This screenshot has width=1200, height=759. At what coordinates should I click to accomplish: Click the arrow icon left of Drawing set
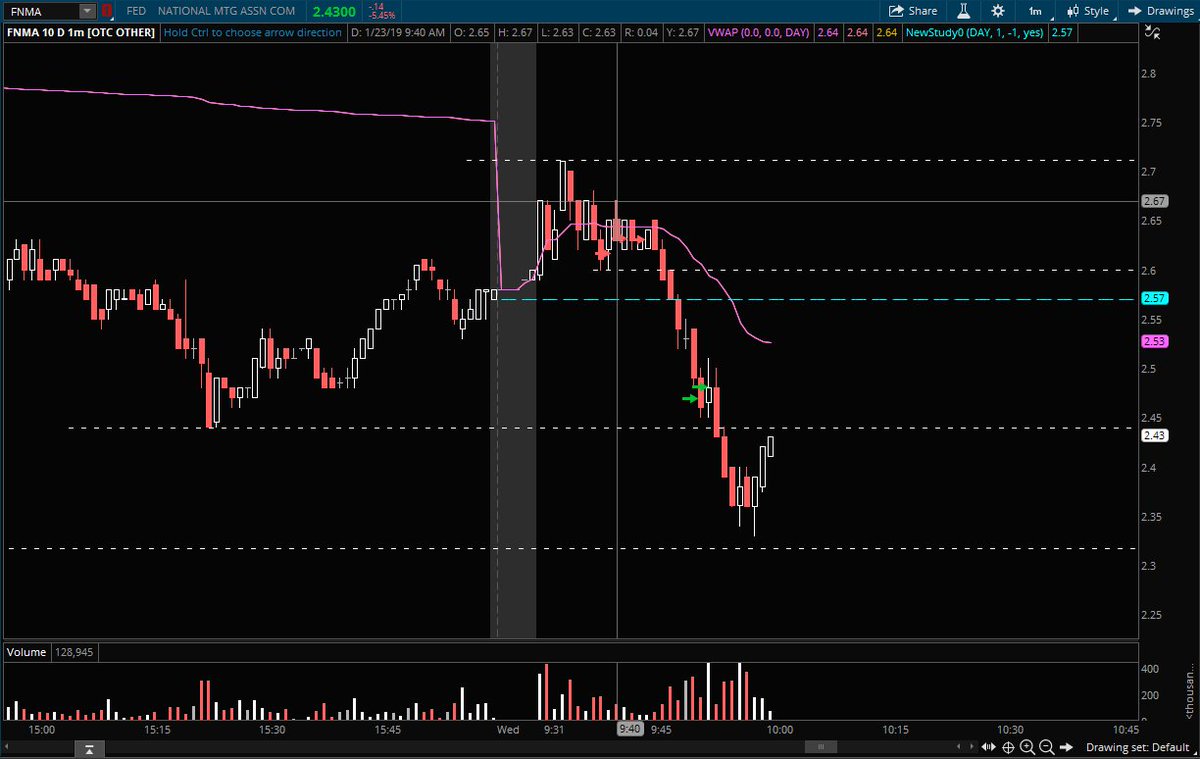1068,748
